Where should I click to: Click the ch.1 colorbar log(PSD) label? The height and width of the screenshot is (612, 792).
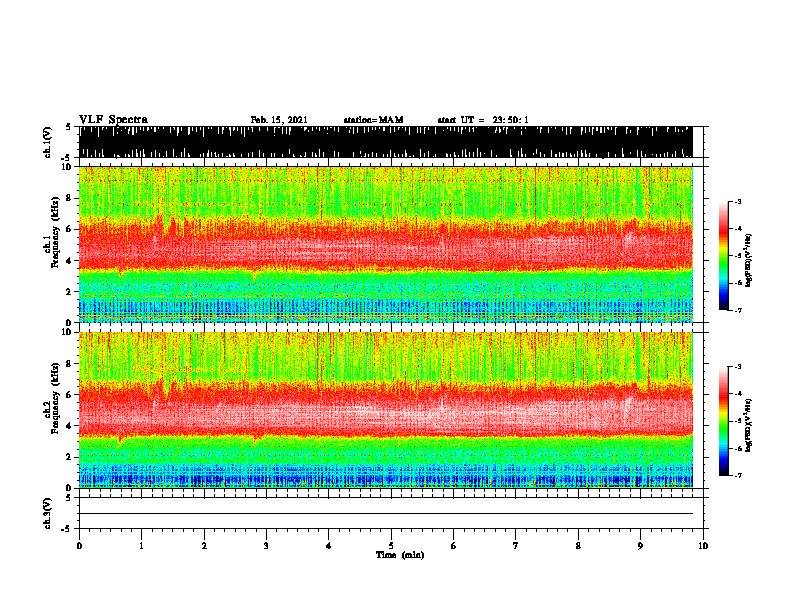click(x=749, y=260)
